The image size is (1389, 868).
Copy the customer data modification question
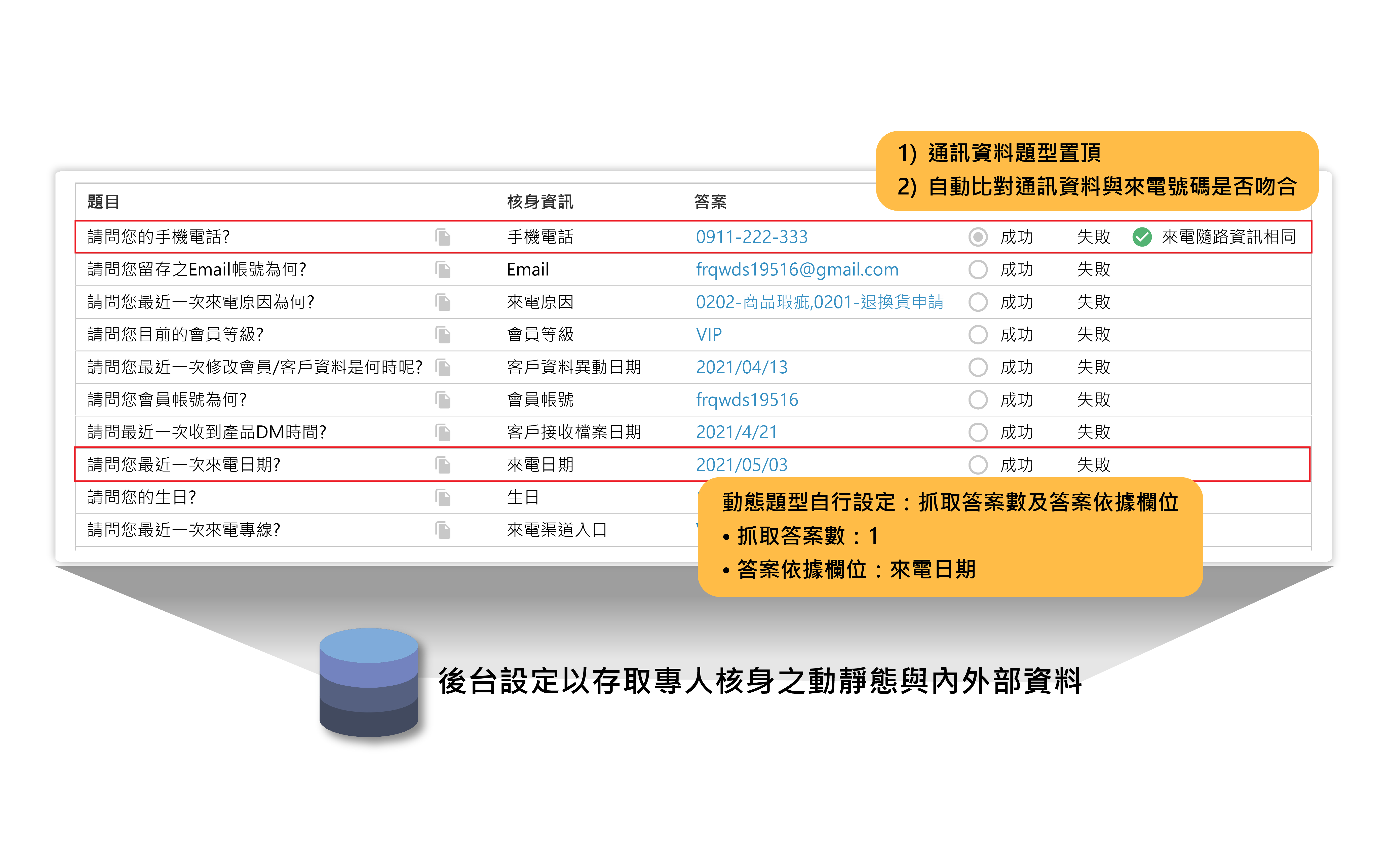click(x=443, y=367)
